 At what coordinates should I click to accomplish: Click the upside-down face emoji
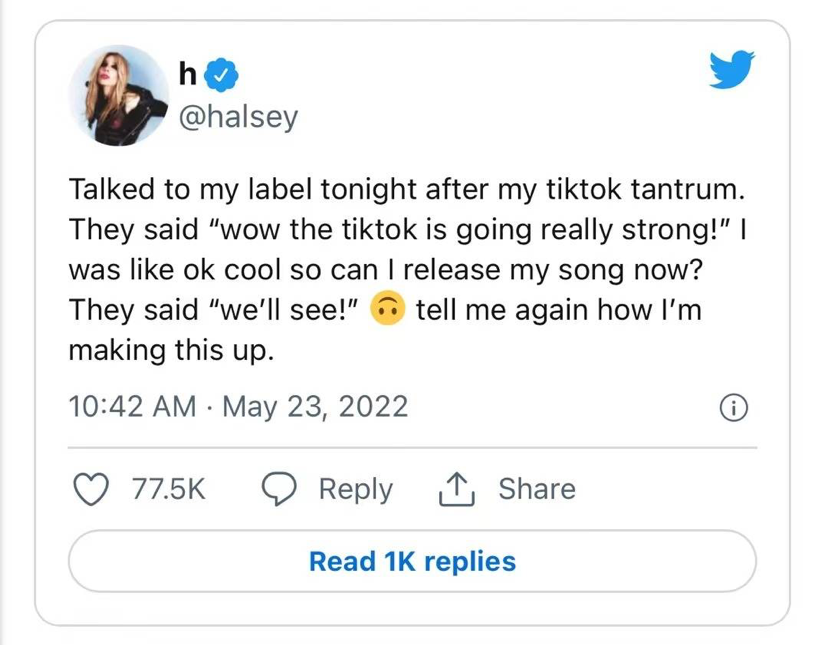387,310
